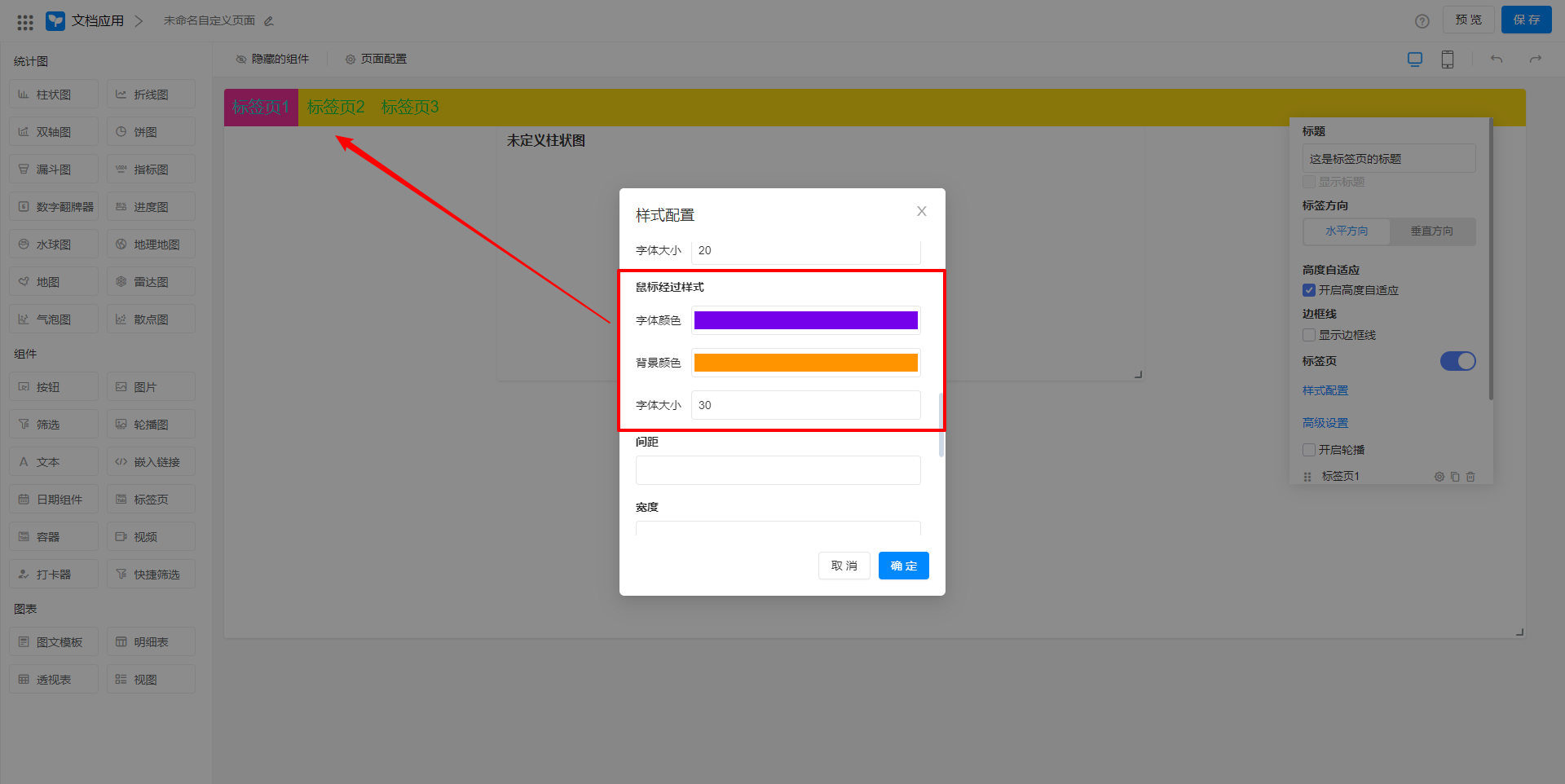
Task: Click the undo arrow icon
Action: tap(1497, 59)
